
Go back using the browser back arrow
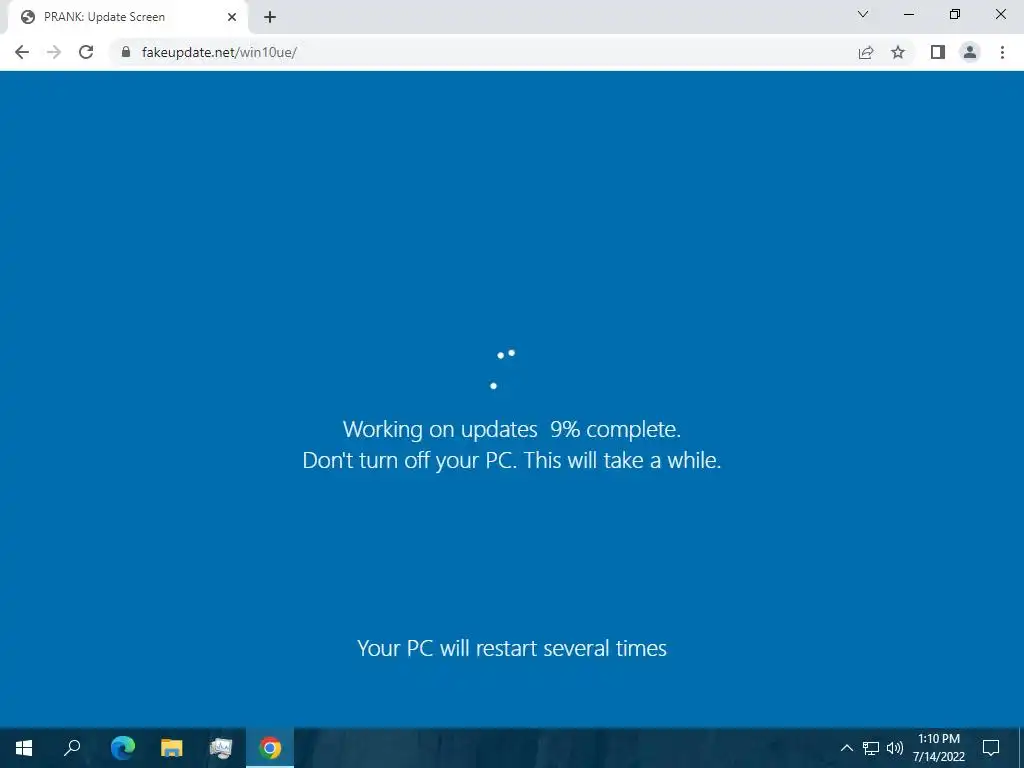tap(22, 52)
